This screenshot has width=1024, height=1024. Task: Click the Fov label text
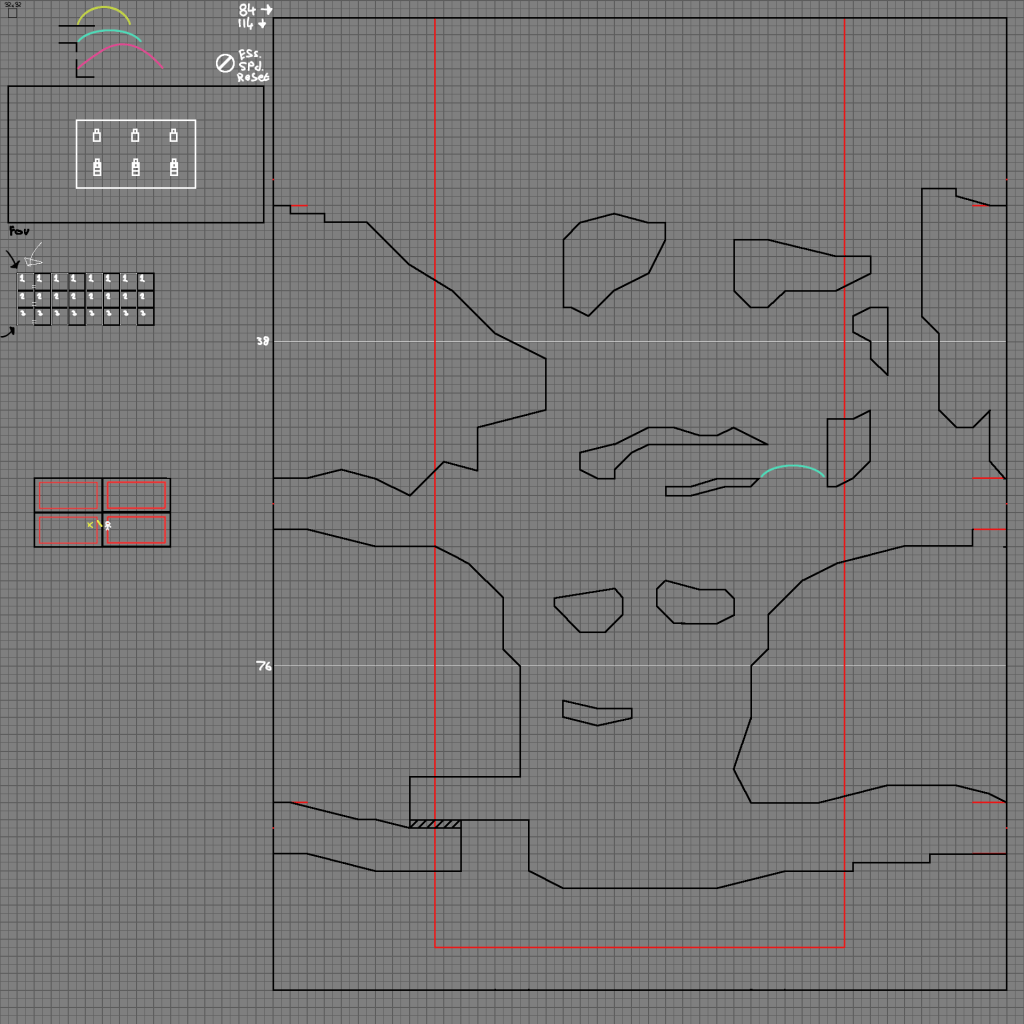click(x=19, y=232)
